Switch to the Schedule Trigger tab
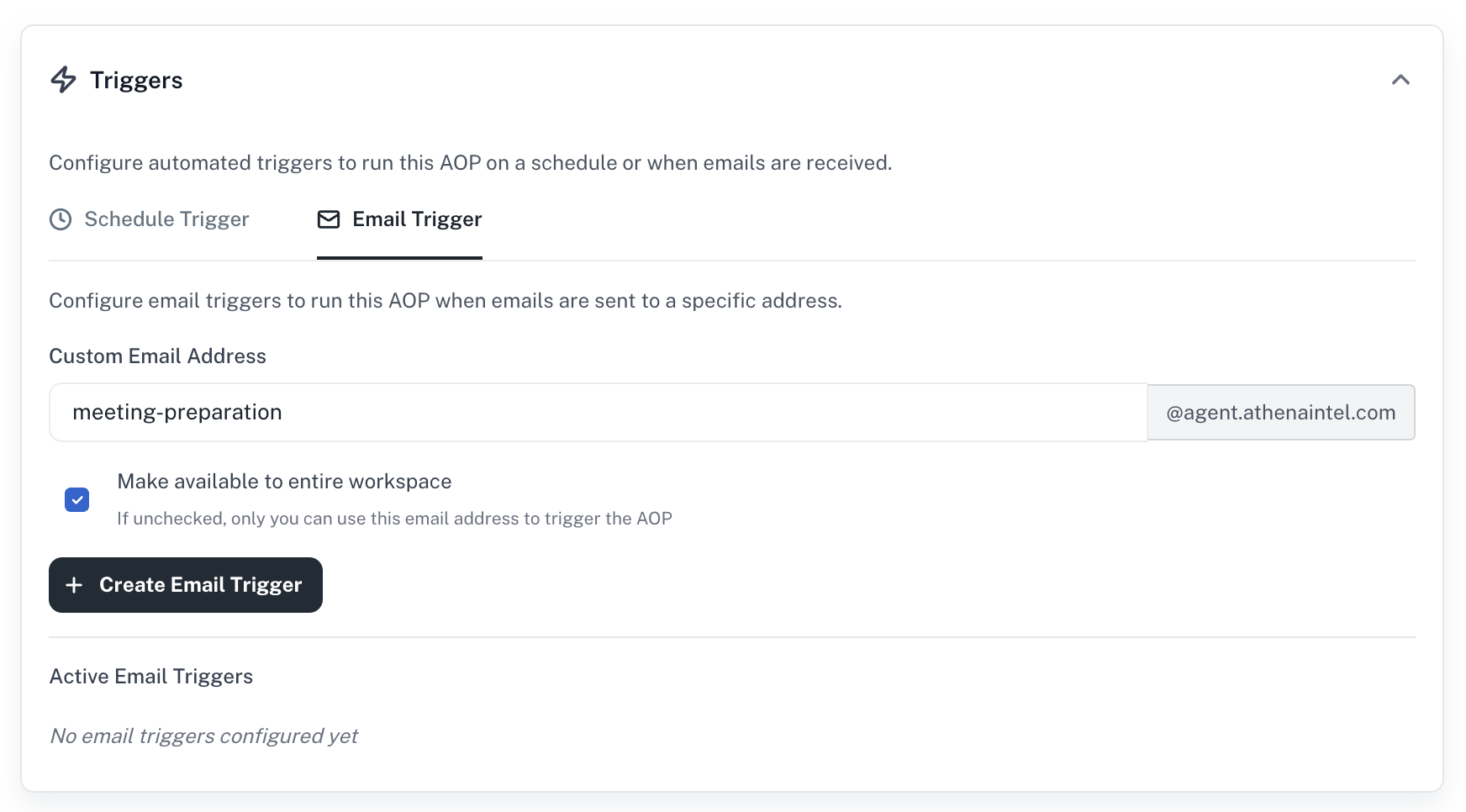1466x812 pixels. (x=166, y=220)
